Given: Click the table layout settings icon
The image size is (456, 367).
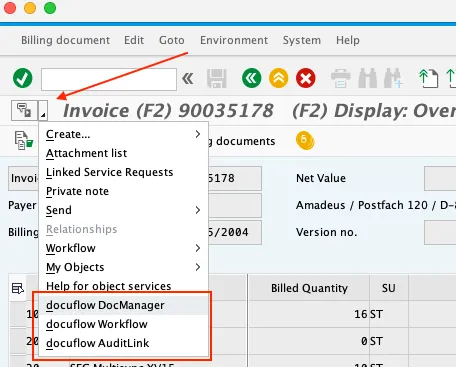Looking at the screenshot, I should 18,288.
